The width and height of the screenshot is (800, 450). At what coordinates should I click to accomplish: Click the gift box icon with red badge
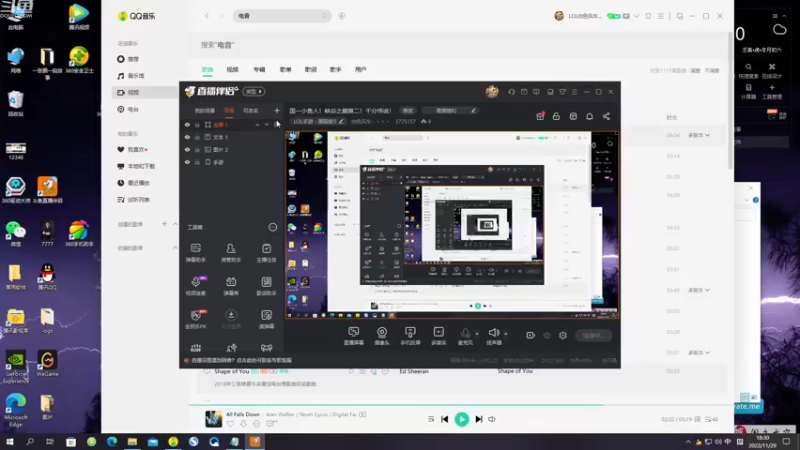pyautogui.click(x=540, y=116)
